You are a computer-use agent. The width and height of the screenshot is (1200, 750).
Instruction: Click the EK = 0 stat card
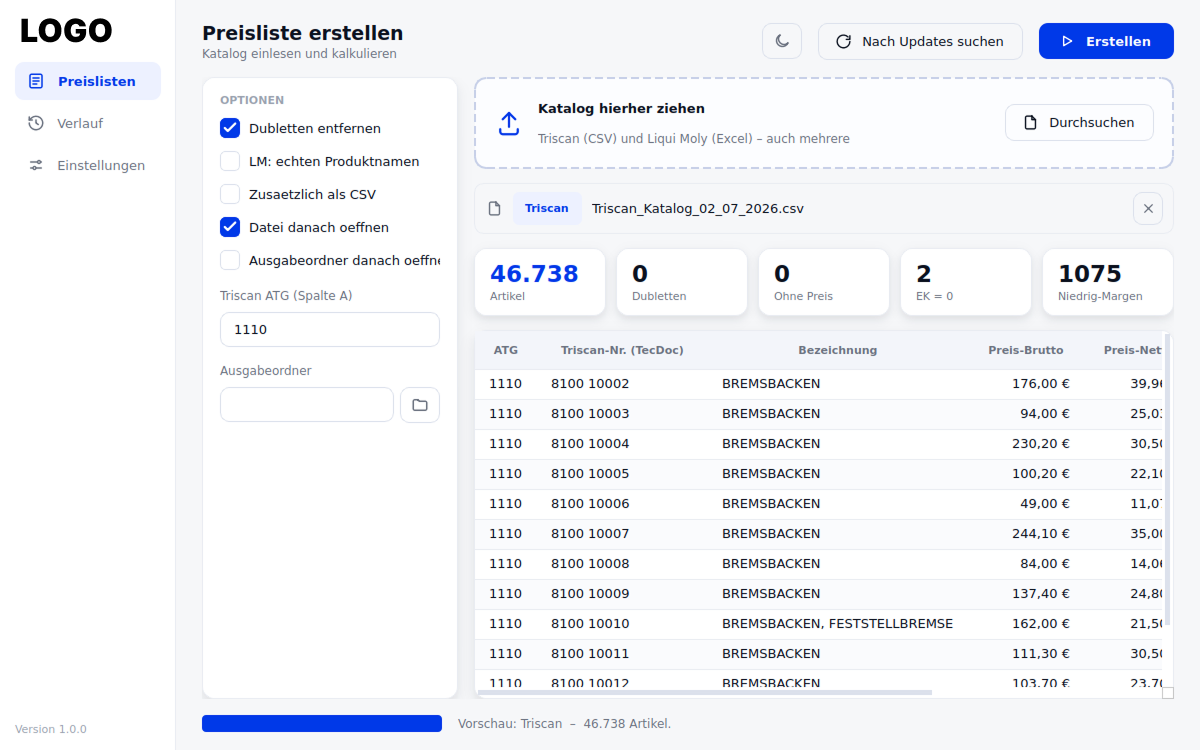pos(966,282)
